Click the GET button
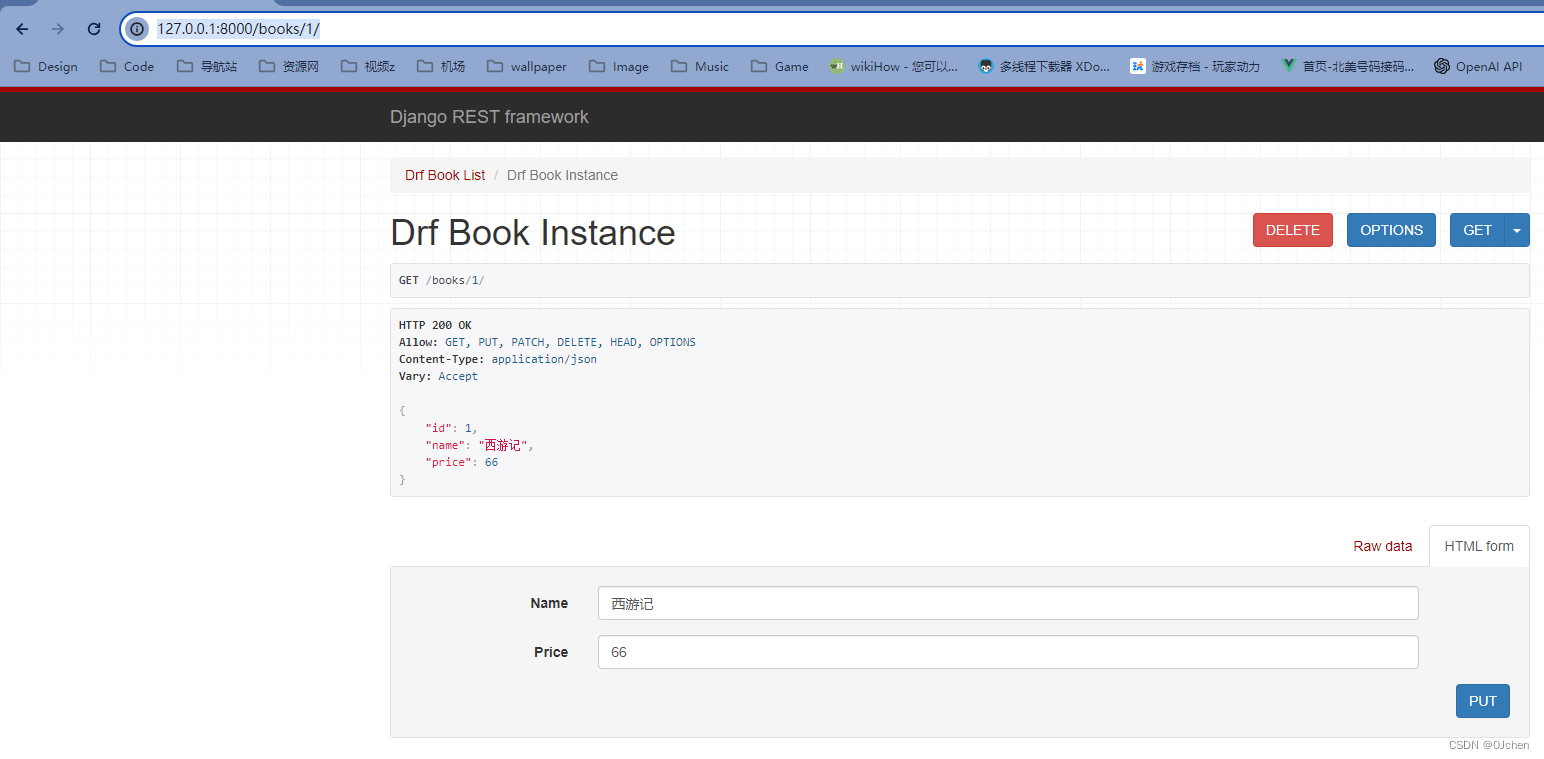 tap(1477, 230)
